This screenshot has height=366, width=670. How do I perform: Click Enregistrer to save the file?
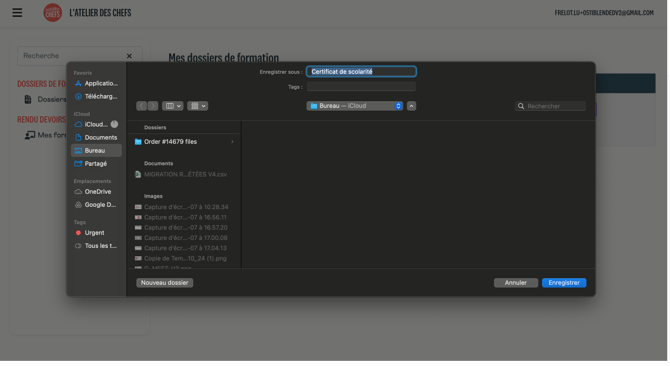click(x=565, y=283)
